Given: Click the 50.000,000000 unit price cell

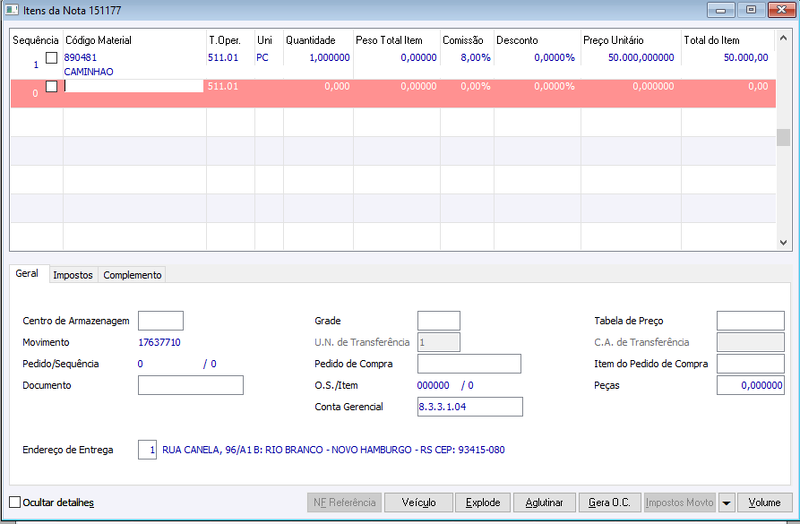Looking at the screenshot, I should 641,58.
